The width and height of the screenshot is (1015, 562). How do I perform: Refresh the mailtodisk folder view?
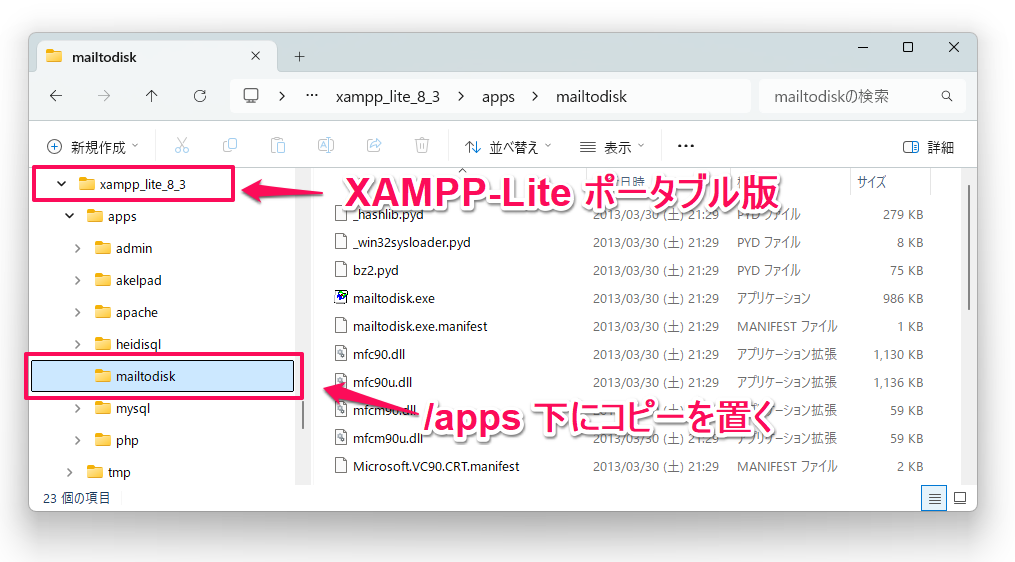coord(200,96)
